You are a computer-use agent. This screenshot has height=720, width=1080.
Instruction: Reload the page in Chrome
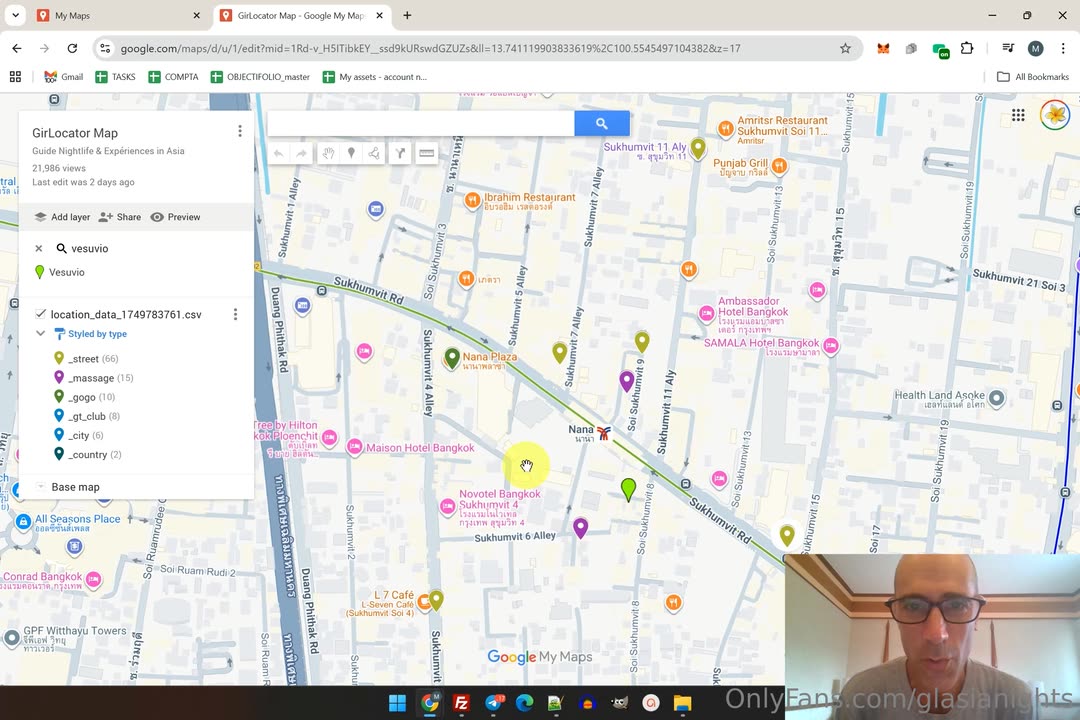(x=72, y=48)
